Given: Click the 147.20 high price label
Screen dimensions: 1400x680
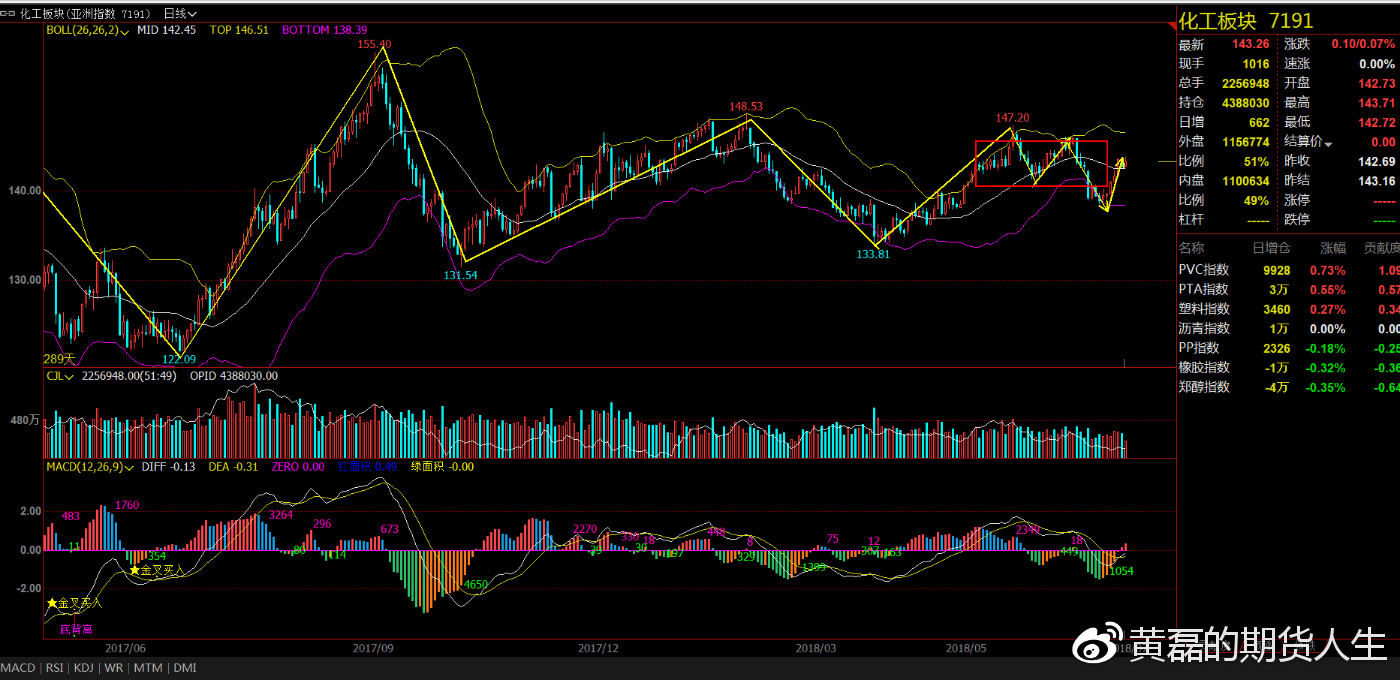Looking at the screenshot, I should pos(1012,117).
